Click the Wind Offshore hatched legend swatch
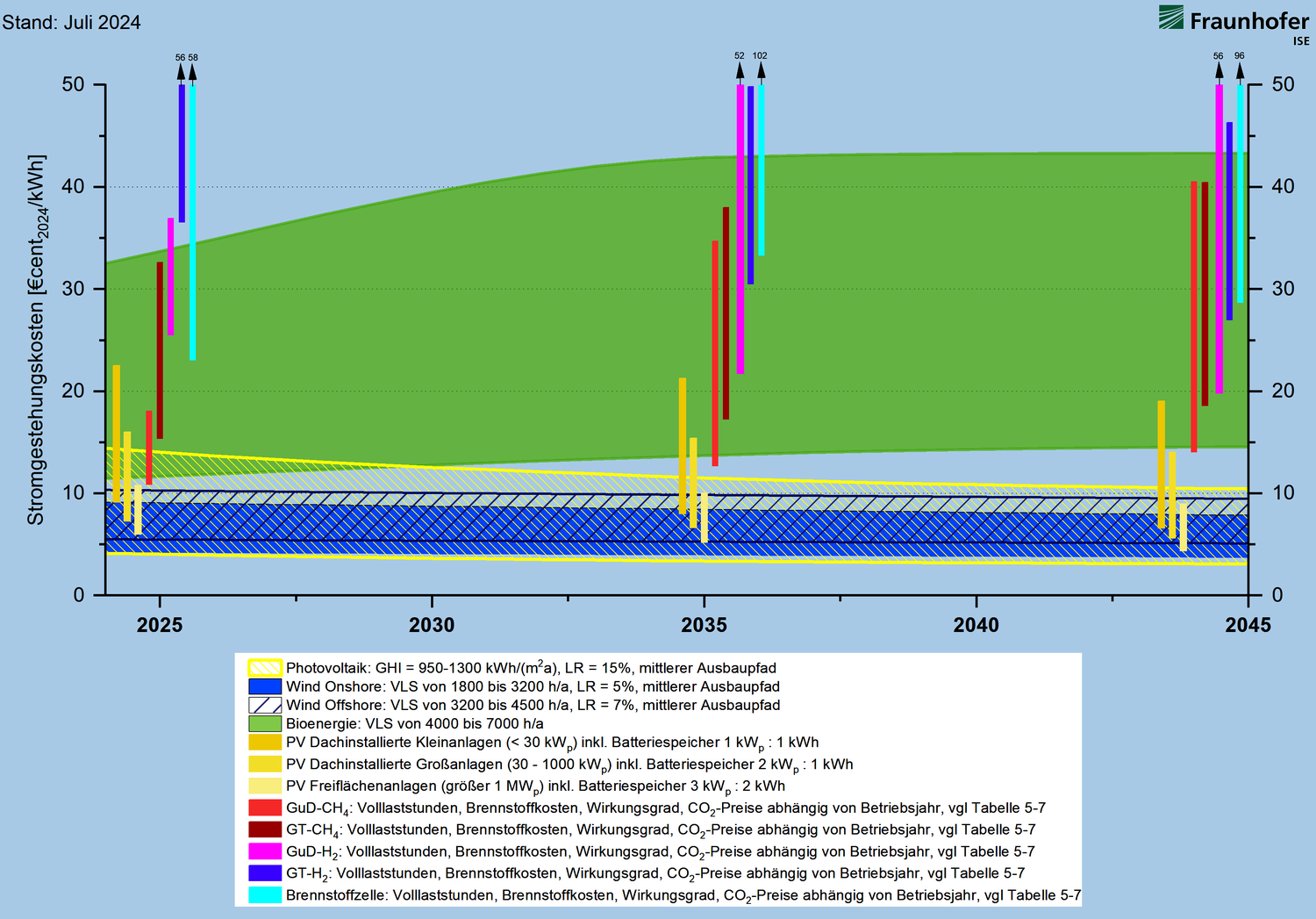Image resolution: width=1316 pixels, height=919 pixels. (x=265, y=705)
